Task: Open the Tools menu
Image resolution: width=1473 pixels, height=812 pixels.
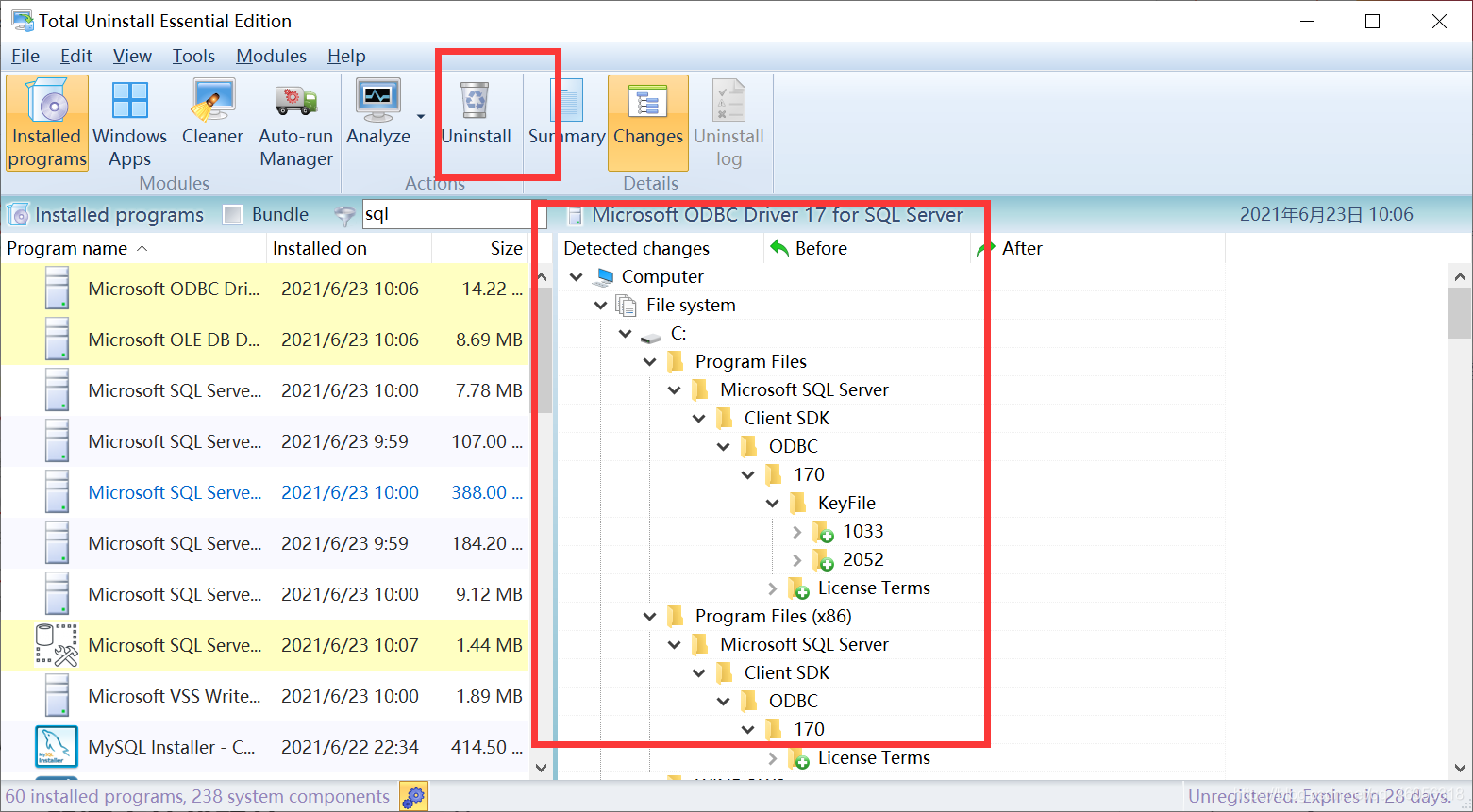Action: 193,57
